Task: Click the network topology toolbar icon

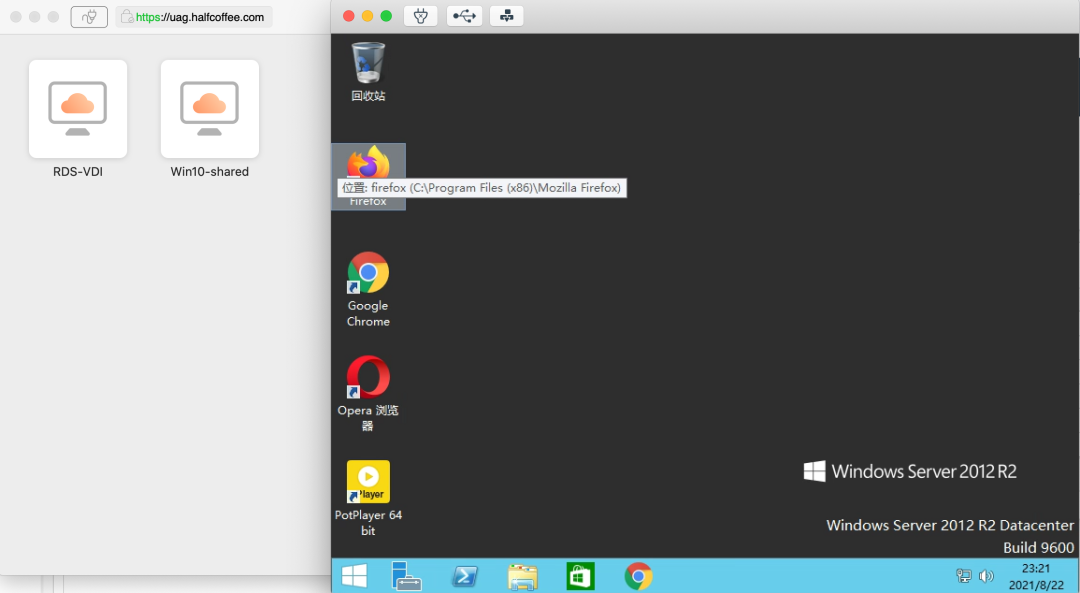Action: [x=506, y=16]
